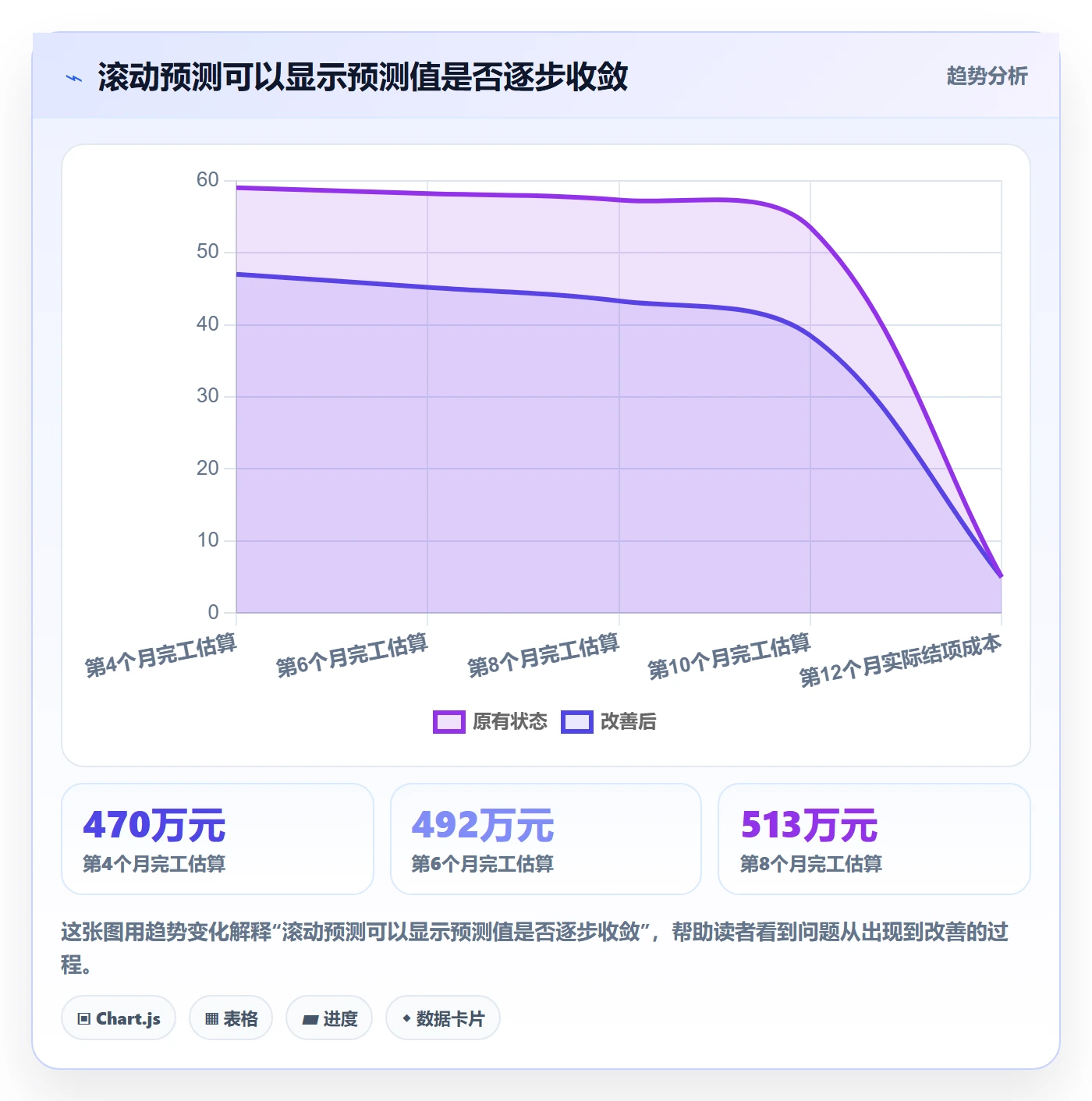1092x1101 pixels.
Task: Select the 表格 tag
Action: pyautogui.click(x=231, y=1018)
